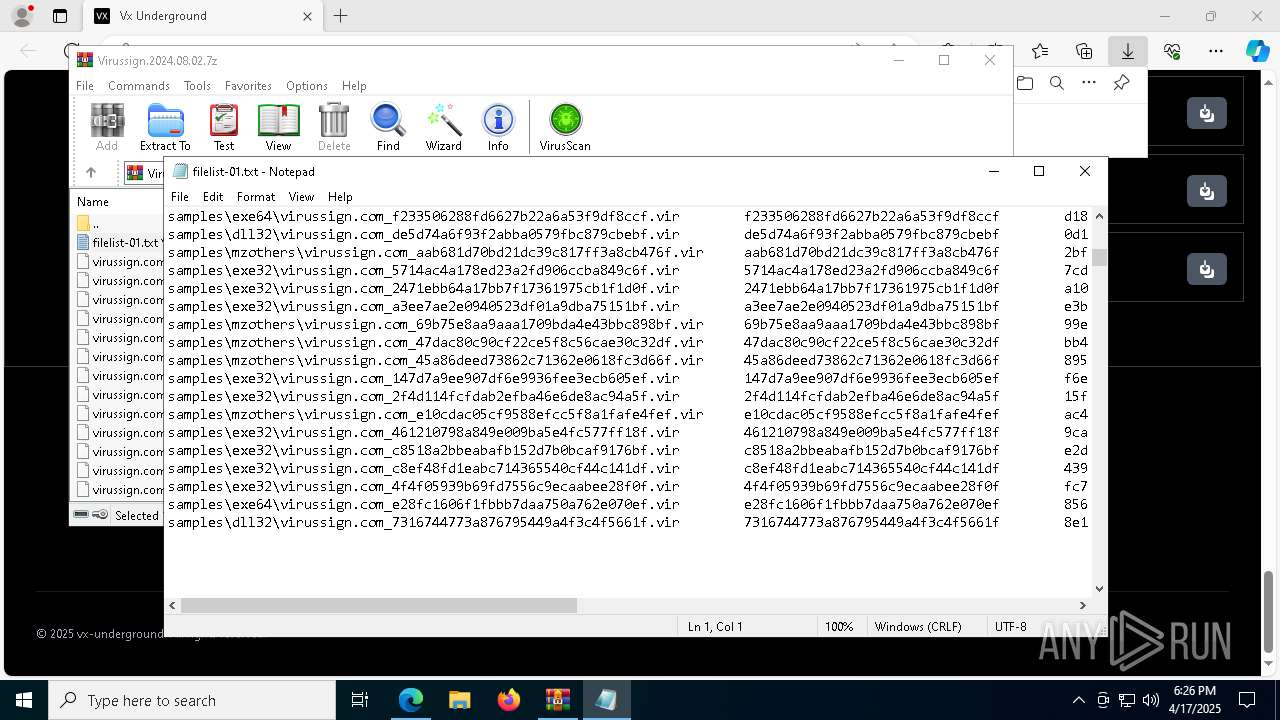This screenshot has width=1280, height=720.
Task: Click the Notepad horizontal scrollbar thumb
Action: [379, 605]
